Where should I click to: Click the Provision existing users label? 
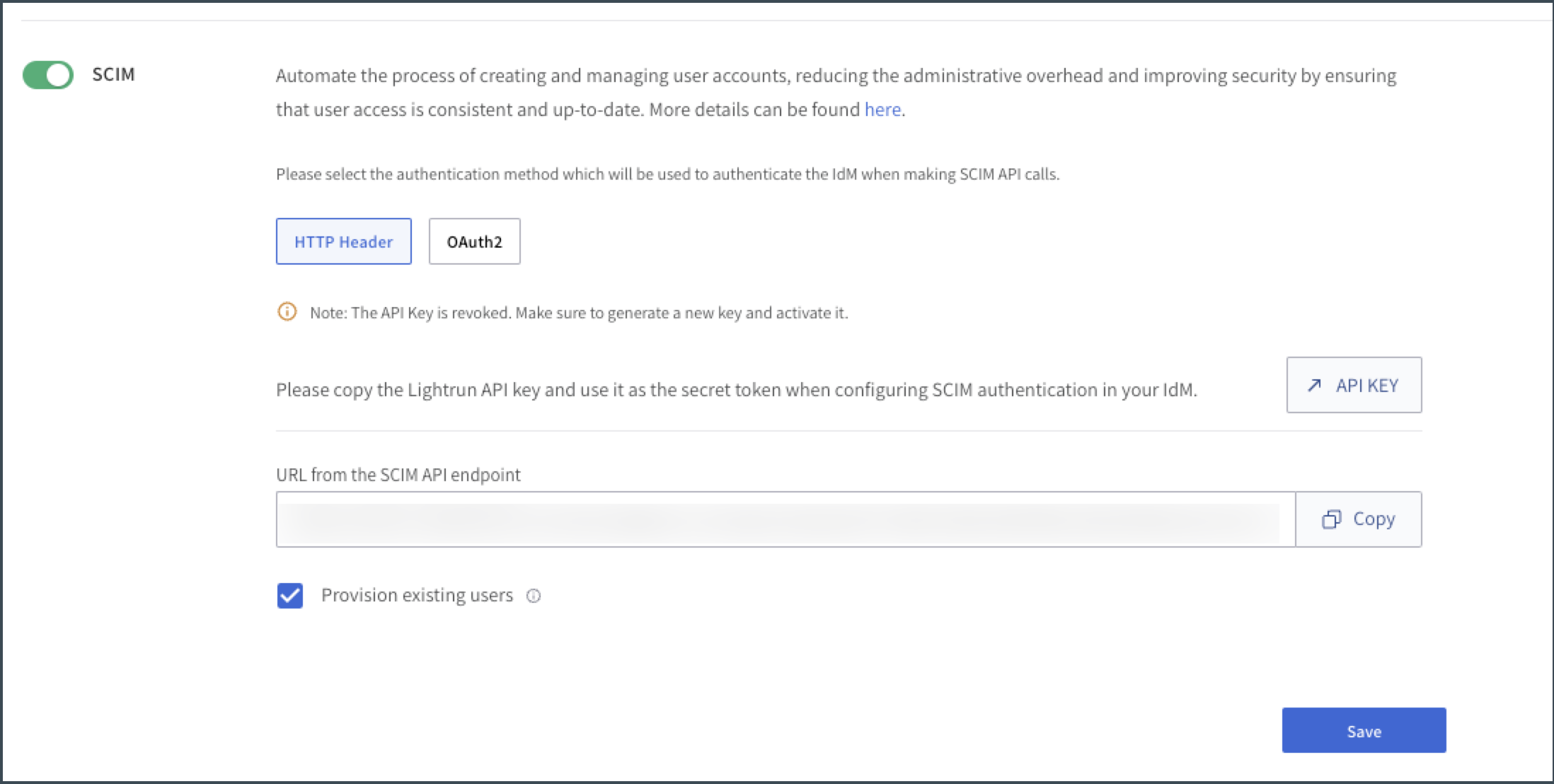tap(417, 595)
